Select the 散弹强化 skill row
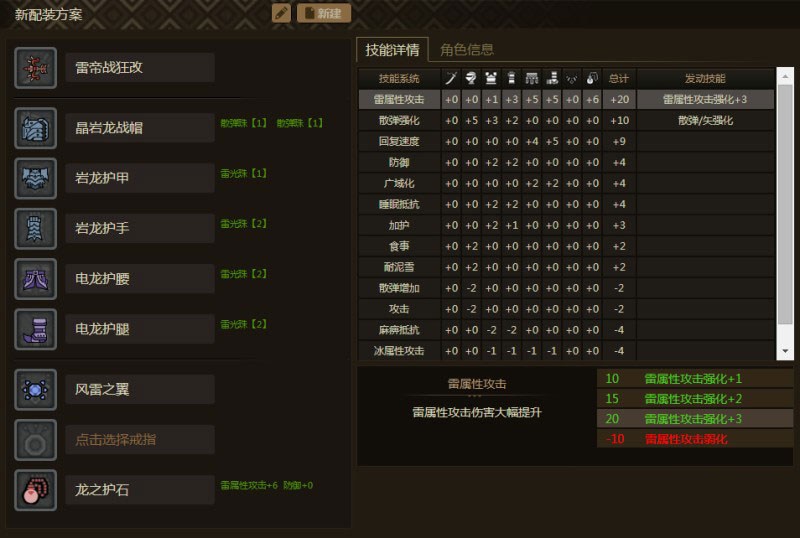 566,120
